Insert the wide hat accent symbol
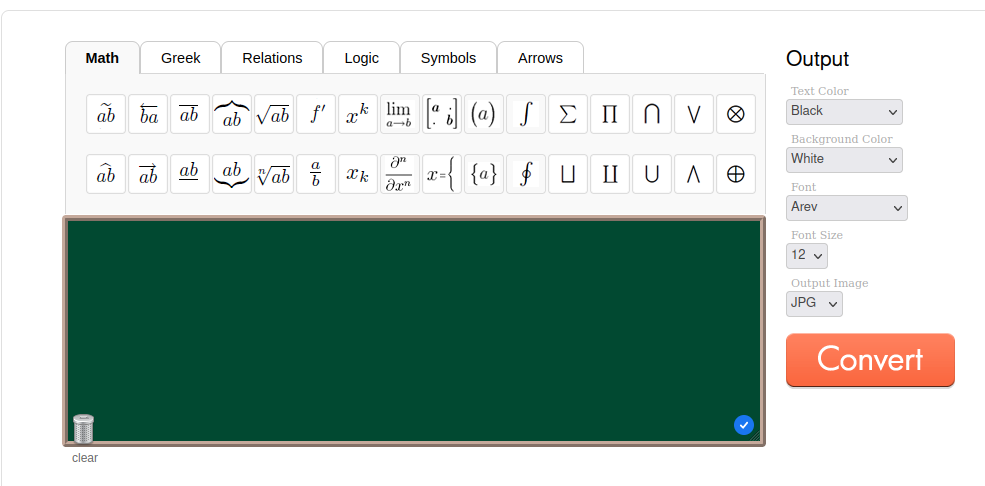Image resolution: width=985 pixels, height=486 pixels. [x=106, y=174]
